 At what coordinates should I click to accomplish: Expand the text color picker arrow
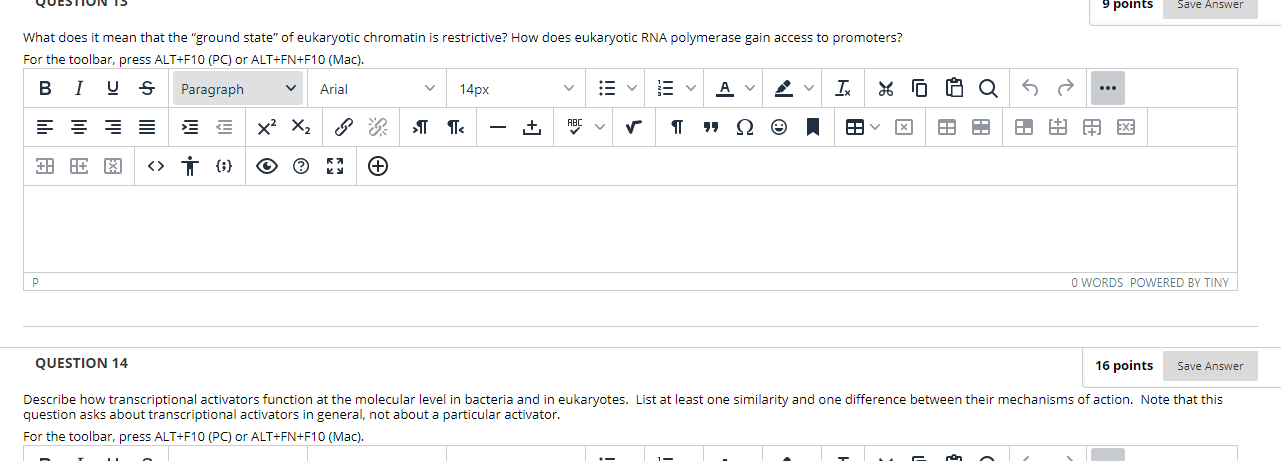749,89
